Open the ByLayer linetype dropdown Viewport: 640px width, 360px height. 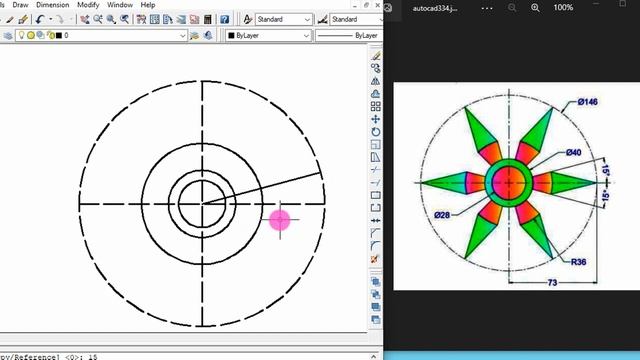point(349,36)
